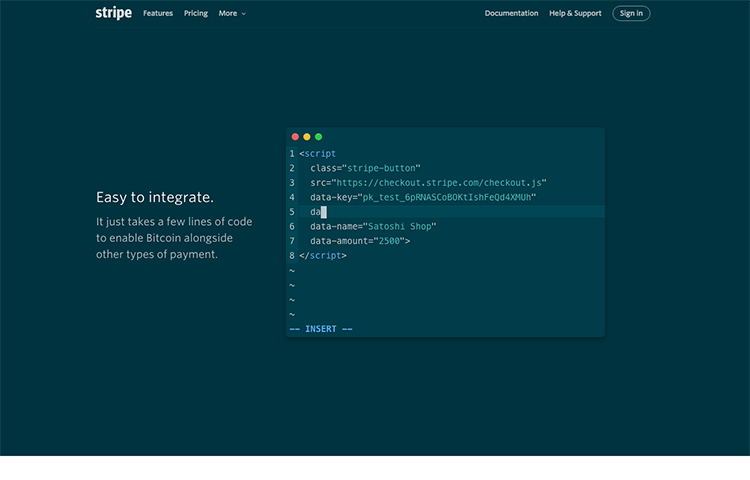Click the closing </script> tag
This screenshot has height=480, width=750.
[x=323, y=256]
